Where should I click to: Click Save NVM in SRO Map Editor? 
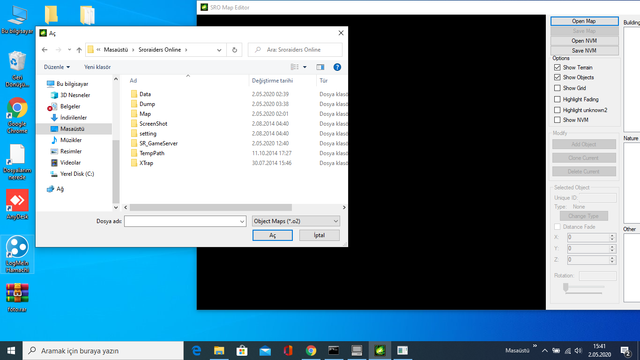584,51
